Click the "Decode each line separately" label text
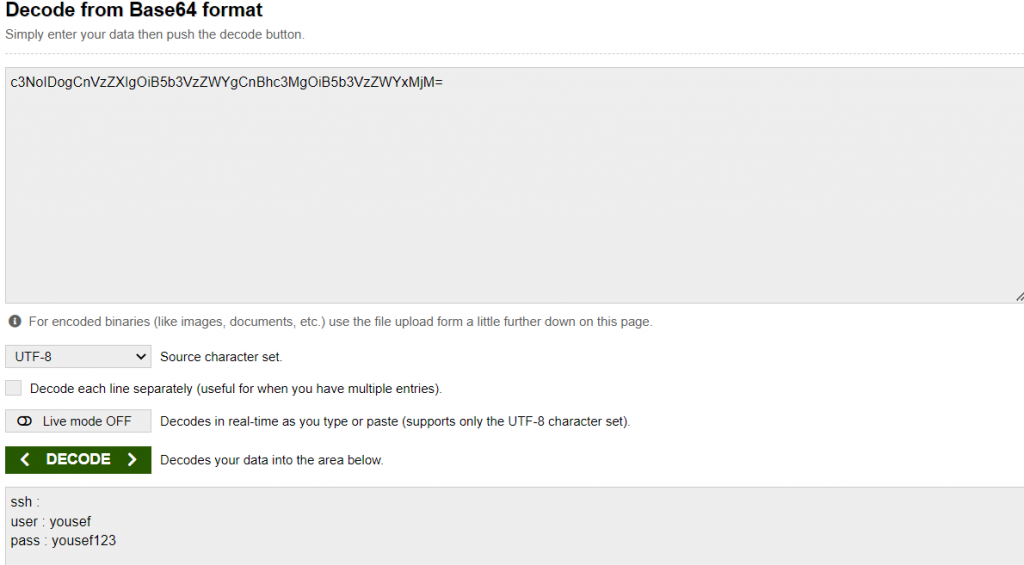The image size is (1024, 565). point(236,388)
